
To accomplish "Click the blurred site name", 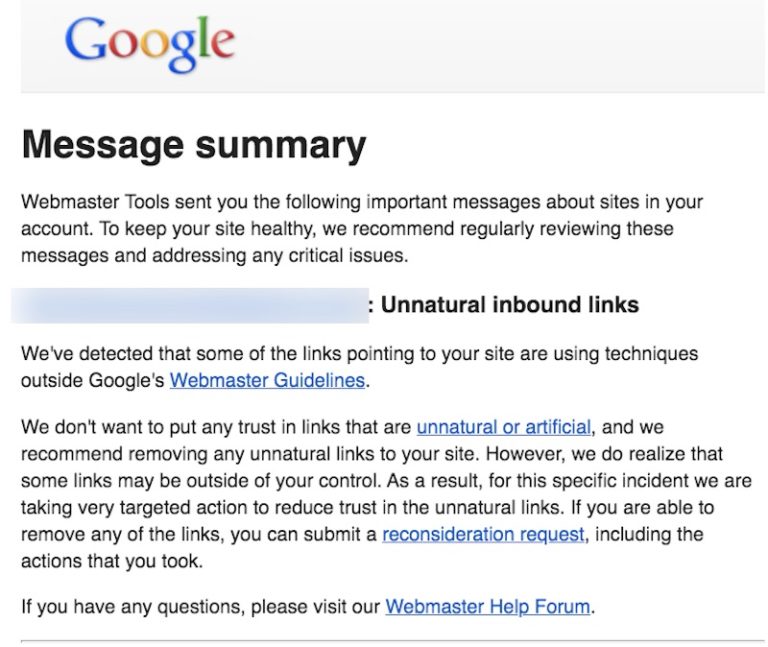I will [190, 305].
